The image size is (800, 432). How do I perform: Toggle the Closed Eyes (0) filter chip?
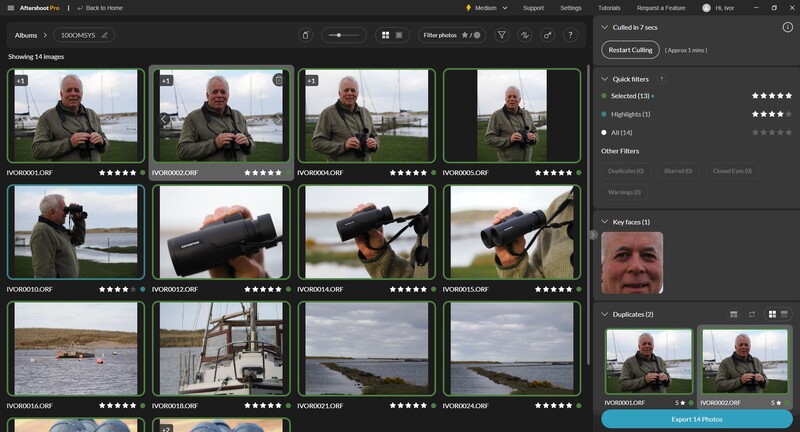732,171
